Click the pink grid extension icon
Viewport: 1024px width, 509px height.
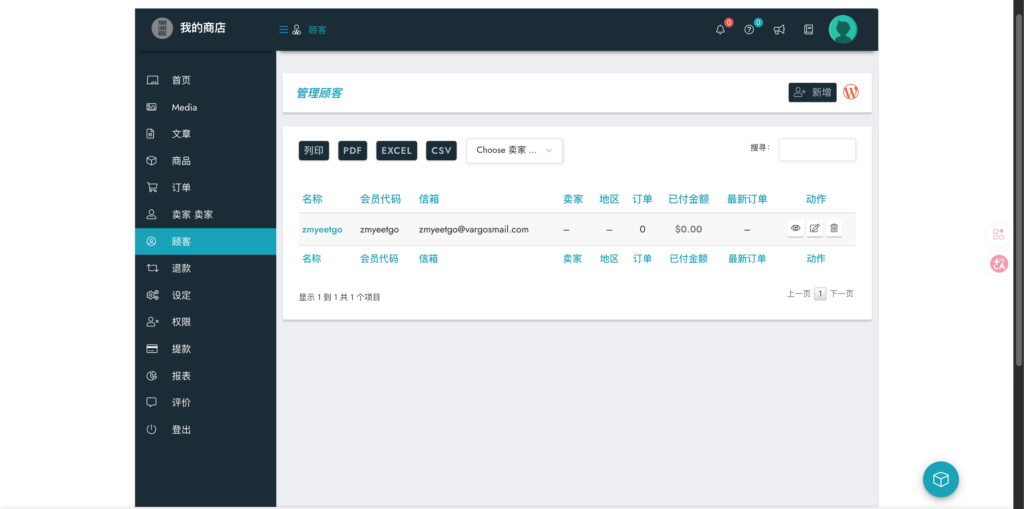[x=999, y=234]
